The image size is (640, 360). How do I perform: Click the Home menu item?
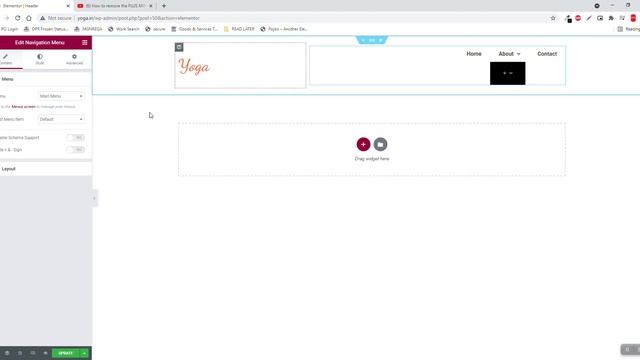(x=474, y=54)
